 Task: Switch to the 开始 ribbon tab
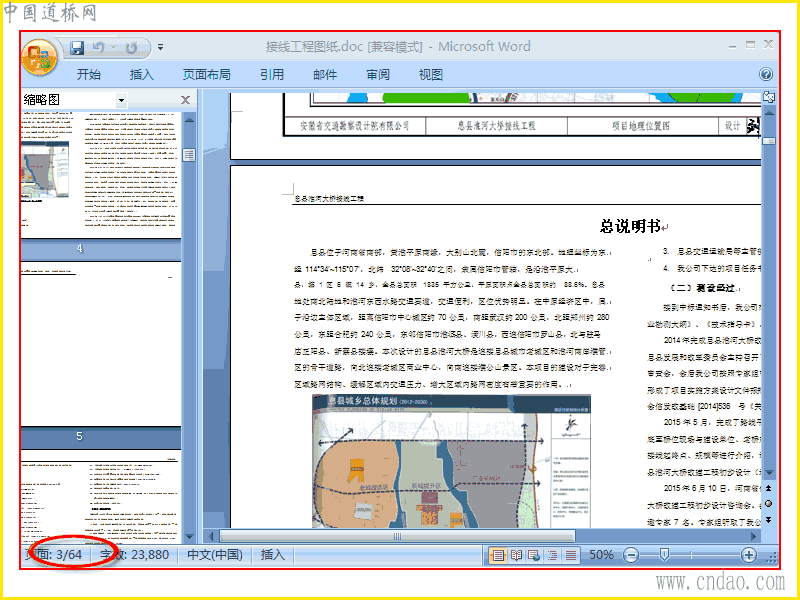pos(89,75)
